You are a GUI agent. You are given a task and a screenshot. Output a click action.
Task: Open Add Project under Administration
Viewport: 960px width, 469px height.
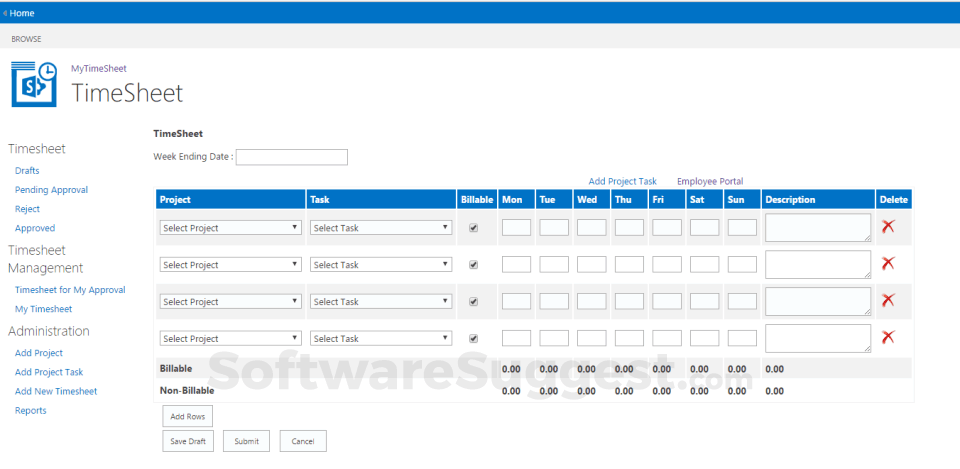[x=39, y=353]
